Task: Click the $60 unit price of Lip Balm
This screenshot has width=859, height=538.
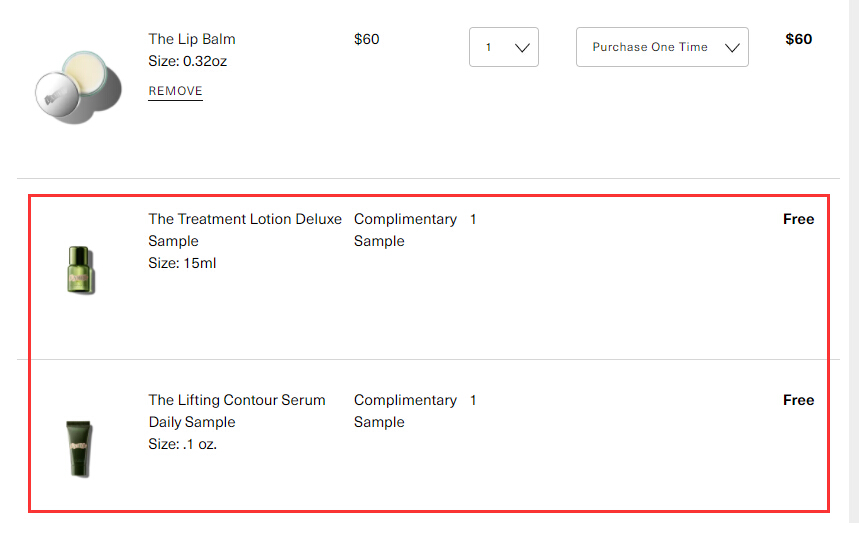Action: (366, 39)
